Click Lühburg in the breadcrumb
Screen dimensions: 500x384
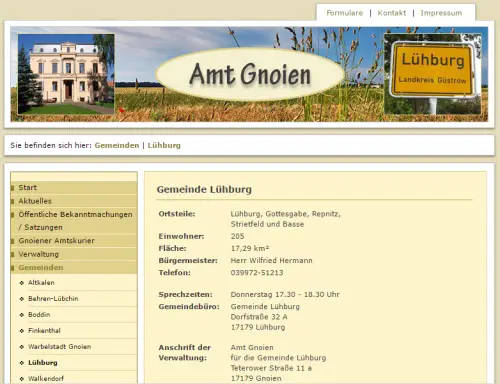click(x=164, y=145)
